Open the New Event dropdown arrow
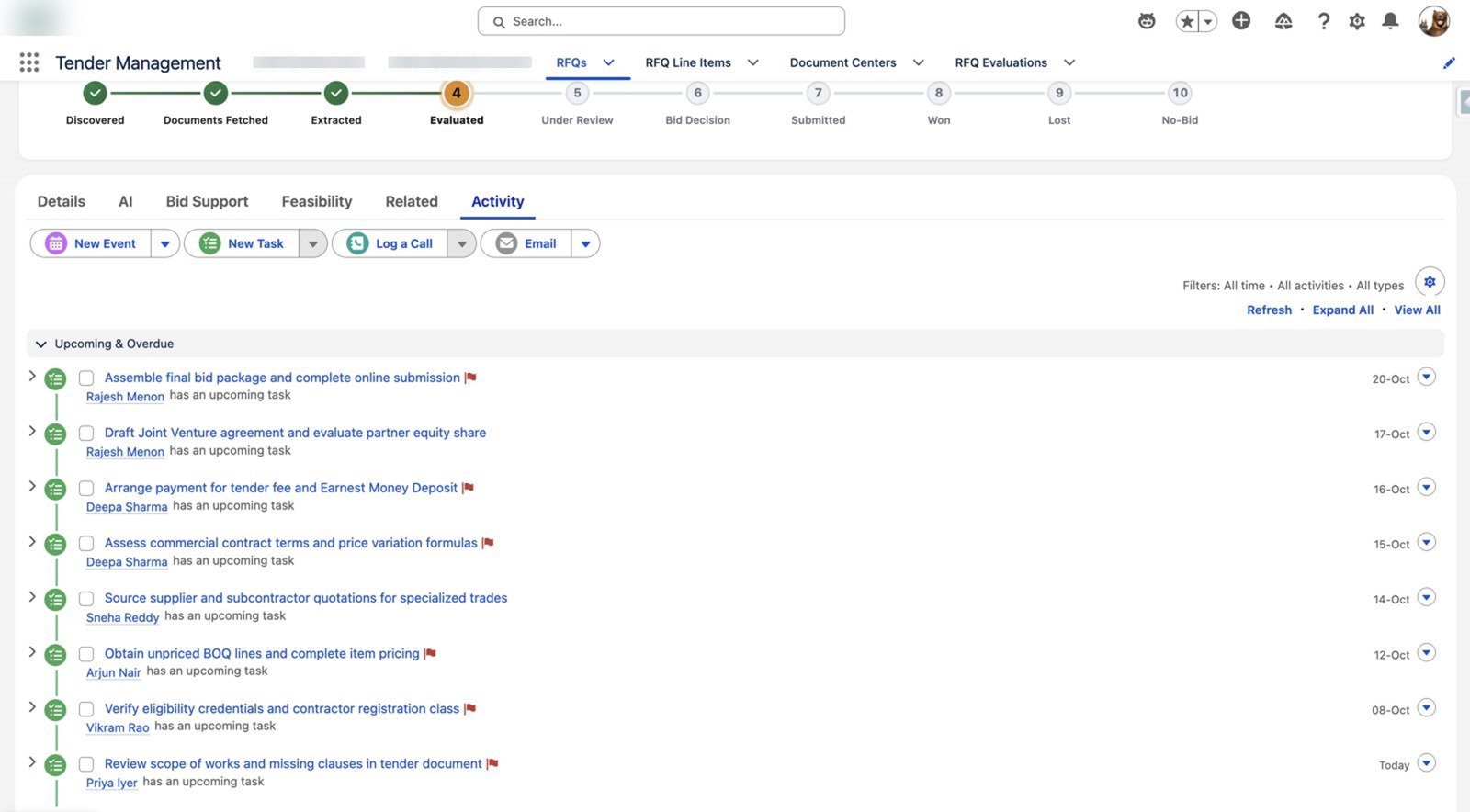This screenshot has height=812, width=1470. click(165, 243)
